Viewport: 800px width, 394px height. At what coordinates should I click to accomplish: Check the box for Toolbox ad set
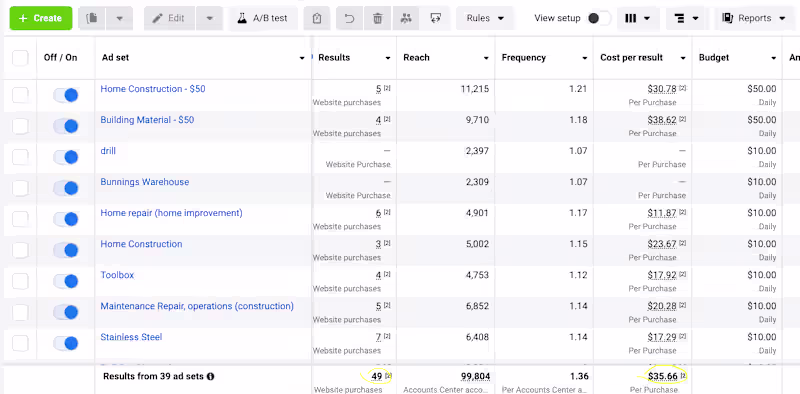pos(20,281)
